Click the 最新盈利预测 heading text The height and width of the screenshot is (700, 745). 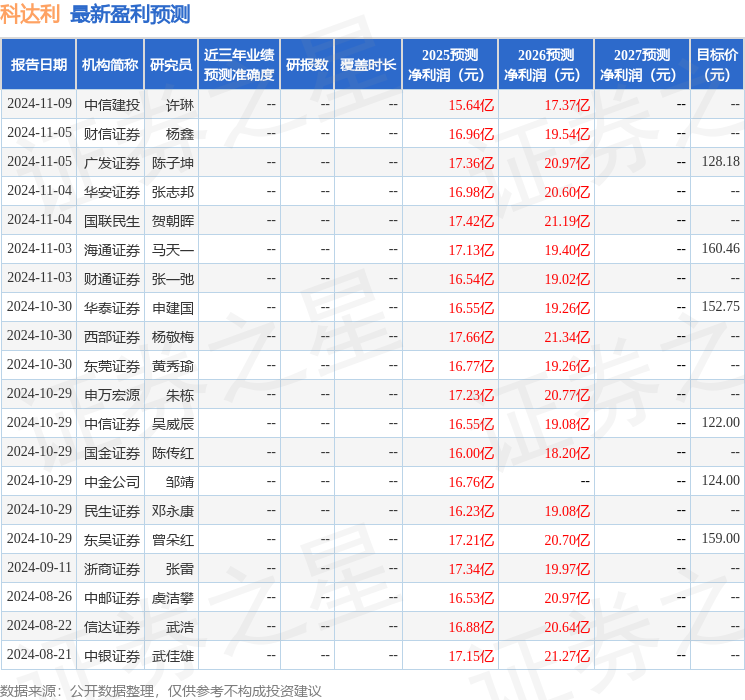(130, 14)
